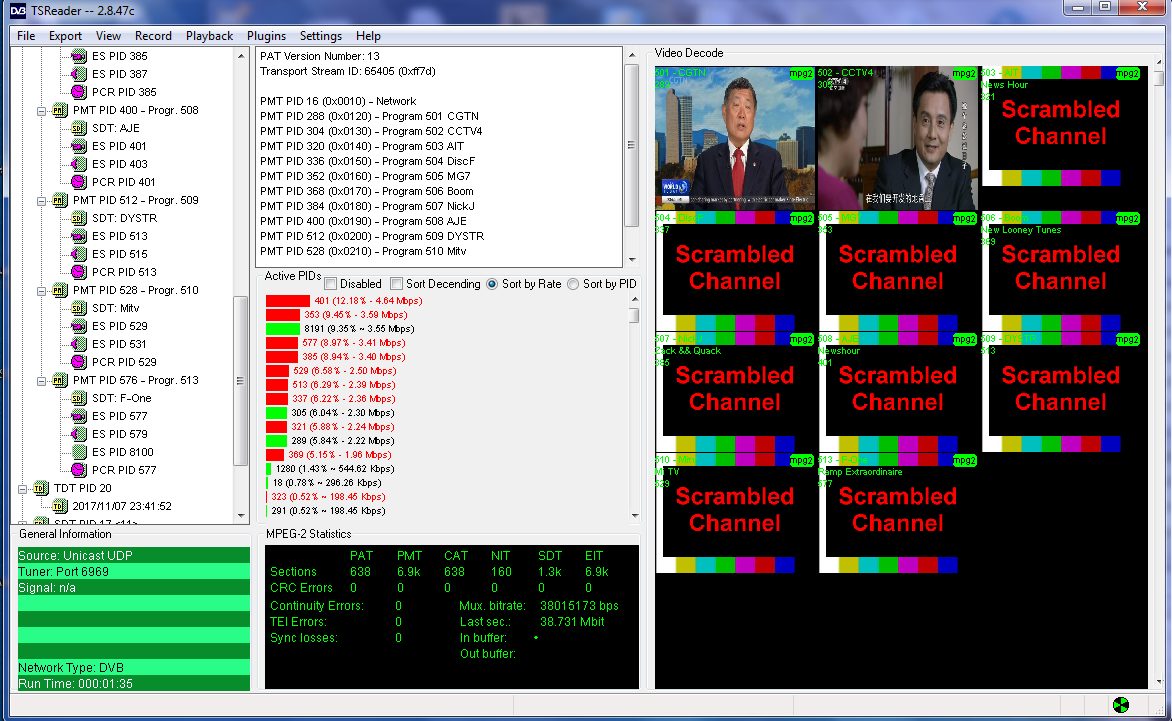Enable the Disabled checkbox in Active PIDs
This screenshot has width=1172, height=721.
tap(331, 284)
